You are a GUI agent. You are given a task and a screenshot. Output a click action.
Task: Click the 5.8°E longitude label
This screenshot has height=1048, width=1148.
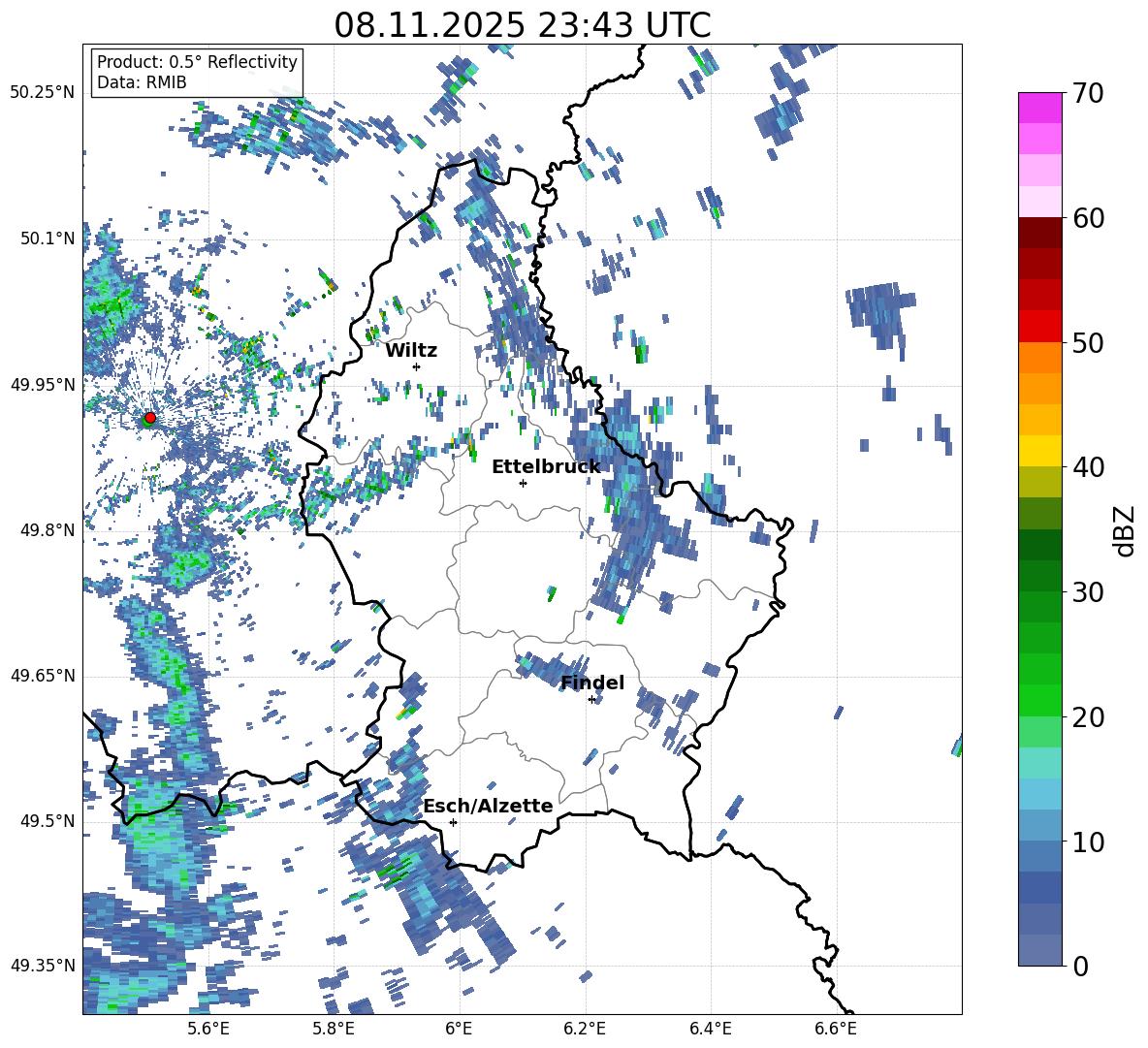click(334, 1029)
